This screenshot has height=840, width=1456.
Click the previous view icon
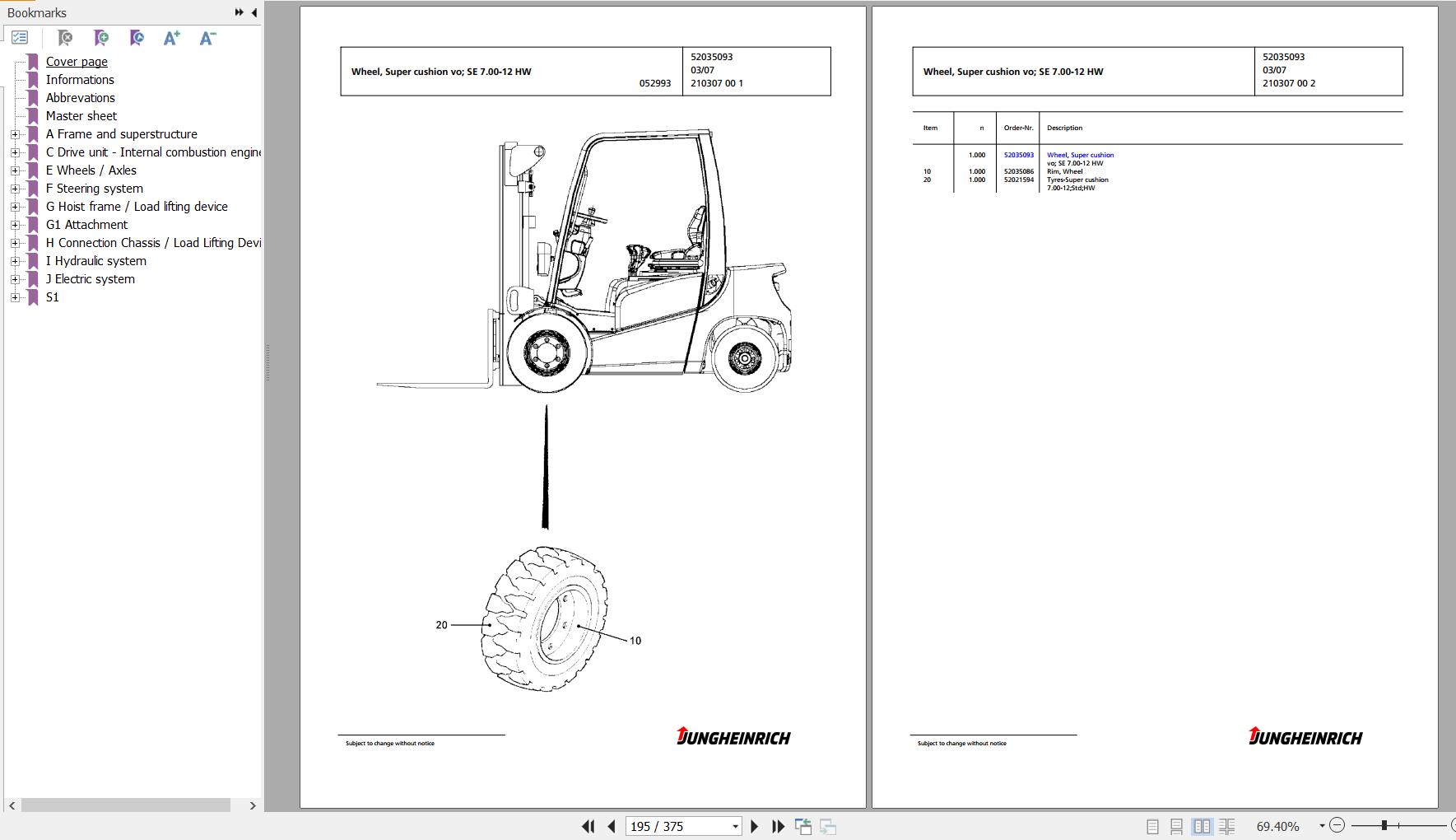[x=803, y=826]
